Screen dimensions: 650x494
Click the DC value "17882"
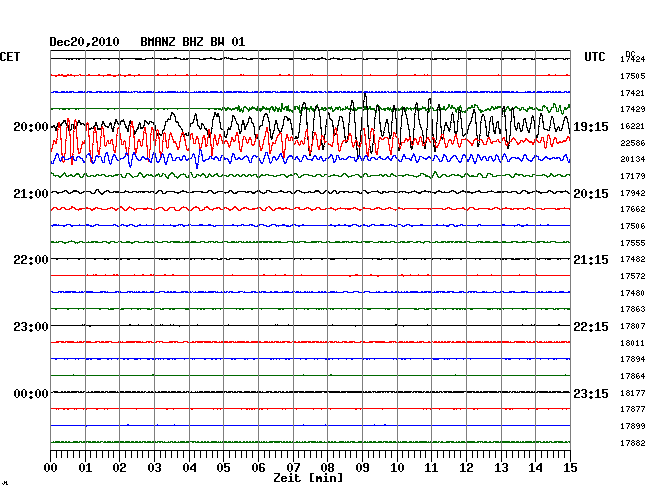click(633, 443)
